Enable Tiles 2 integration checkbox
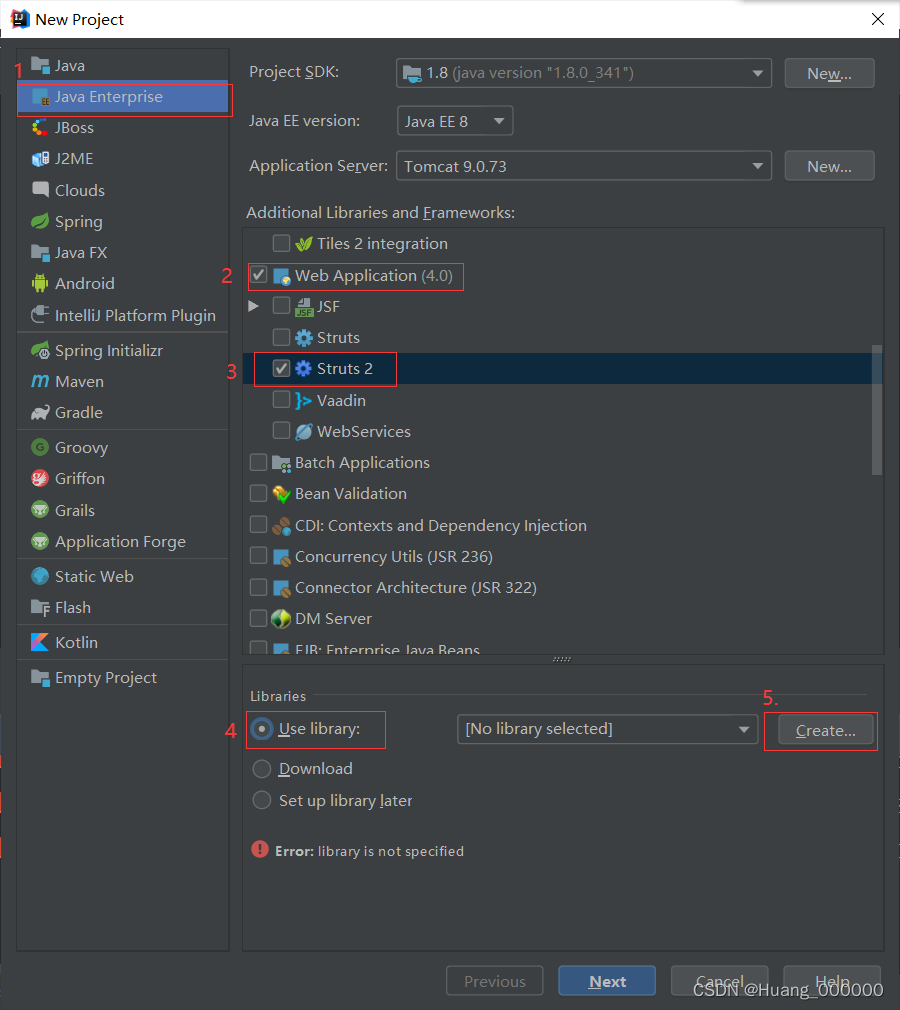 coord(281,243)
